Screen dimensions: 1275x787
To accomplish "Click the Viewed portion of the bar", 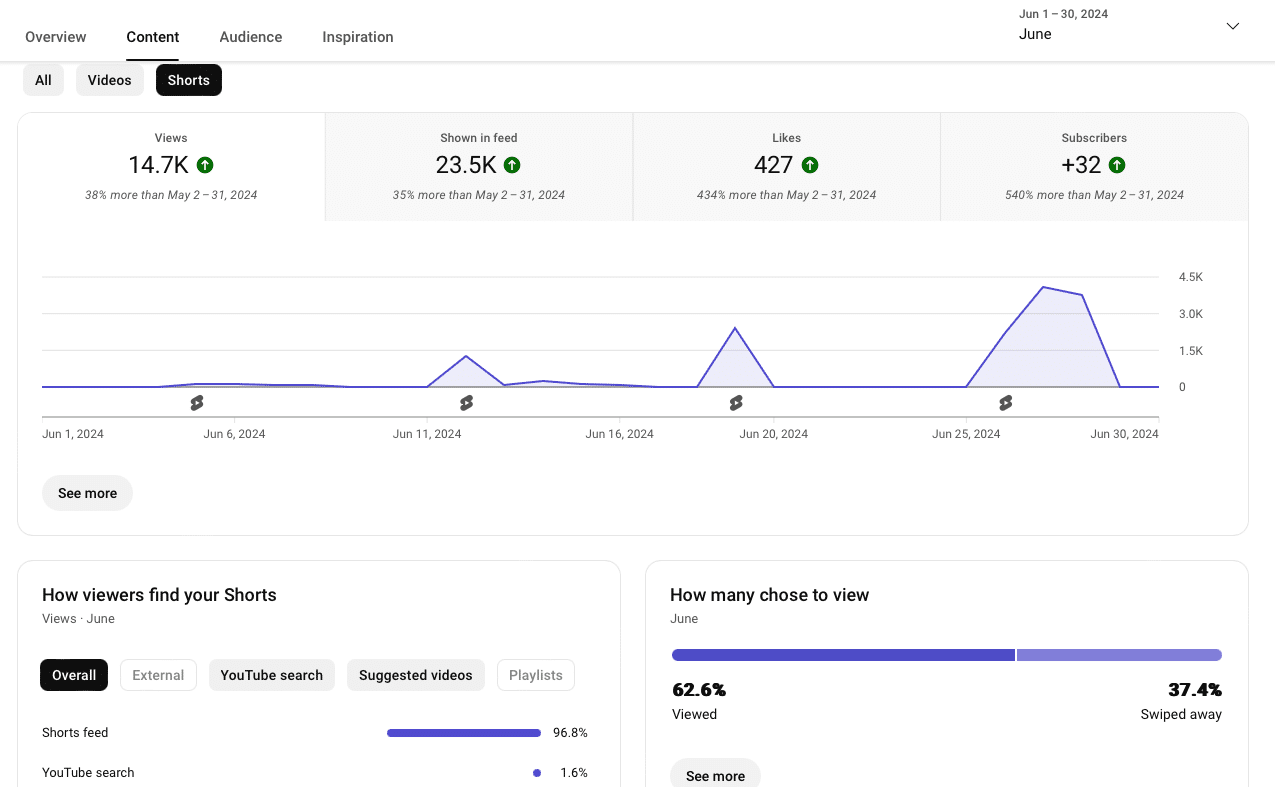I will coord(843,655).
